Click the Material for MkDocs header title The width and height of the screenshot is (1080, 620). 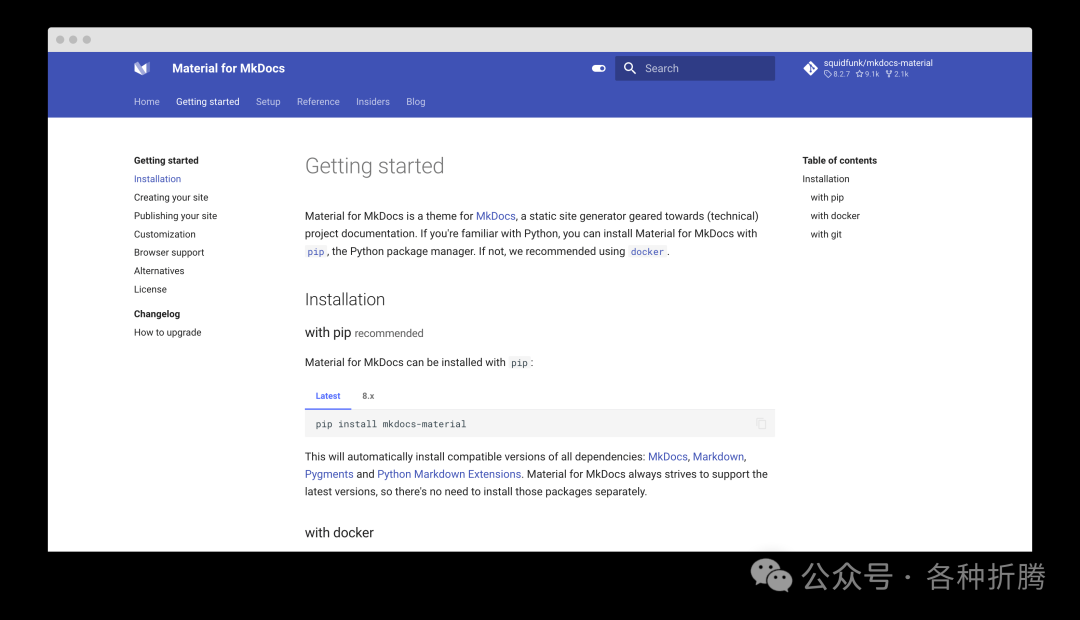click(229, 68)
